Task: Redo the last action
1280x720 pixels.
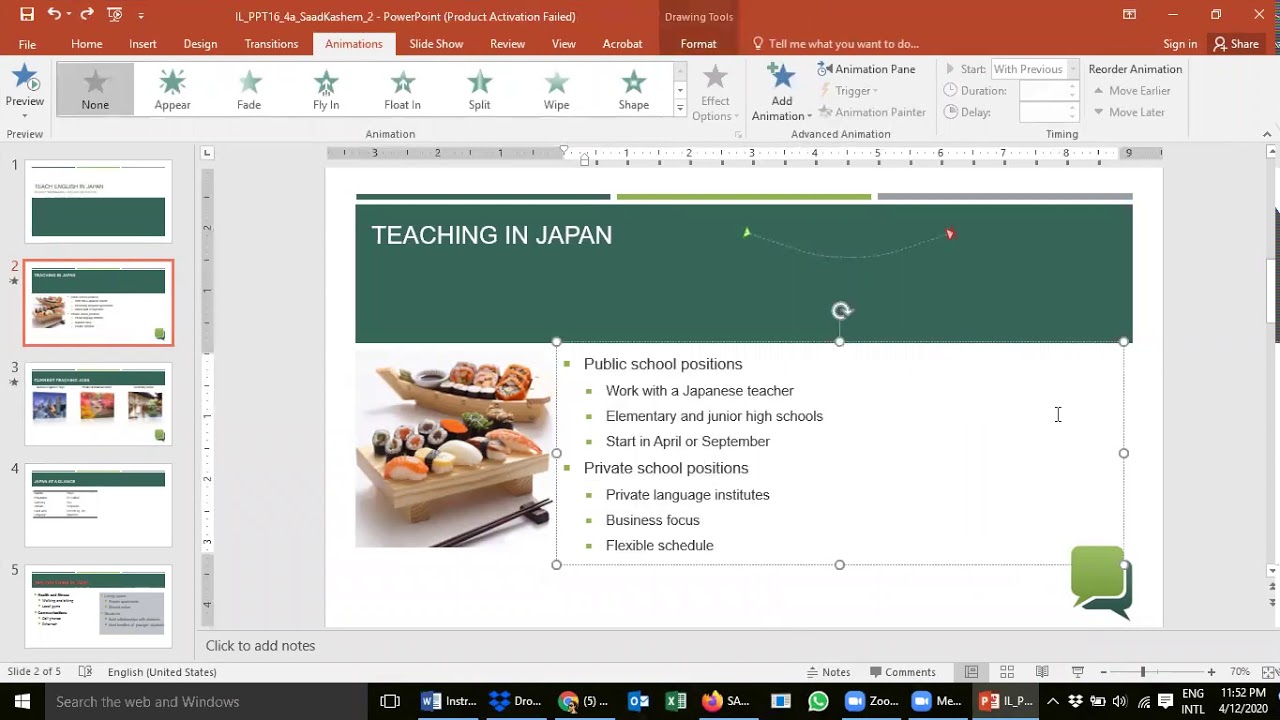Action: (86, 15)
